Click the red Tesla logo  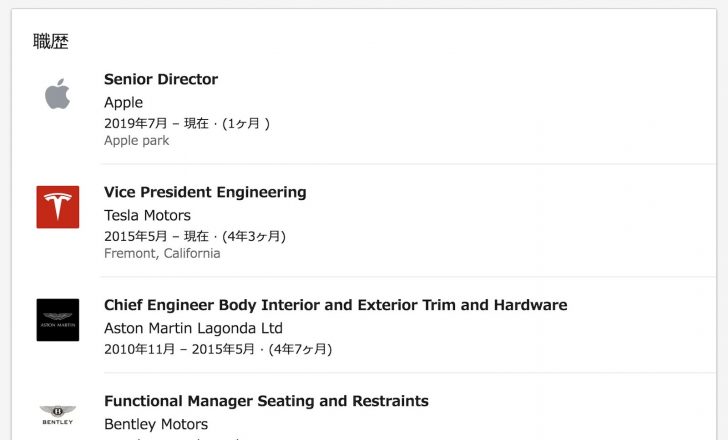click(x=57, y=207)
